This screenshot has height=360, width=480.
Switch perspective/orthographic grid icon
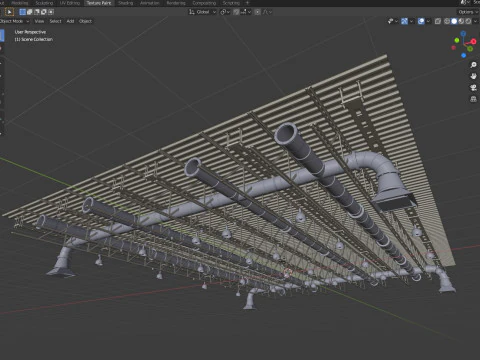473,99
